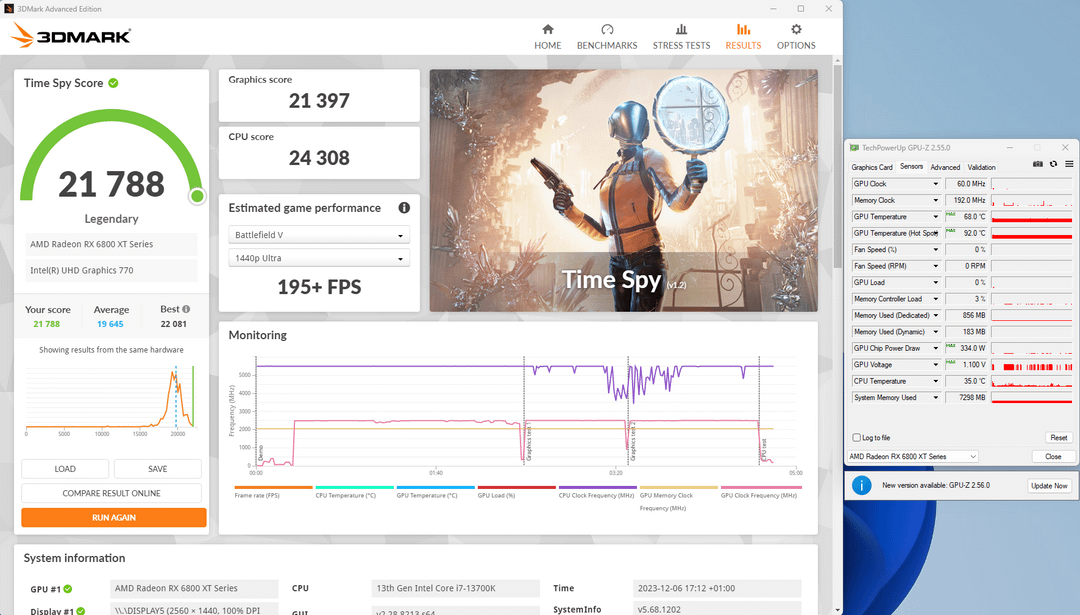Click the GPU Voltage sensor graph
This screenshot has width=1080, height=615.
coord(1032,365)
